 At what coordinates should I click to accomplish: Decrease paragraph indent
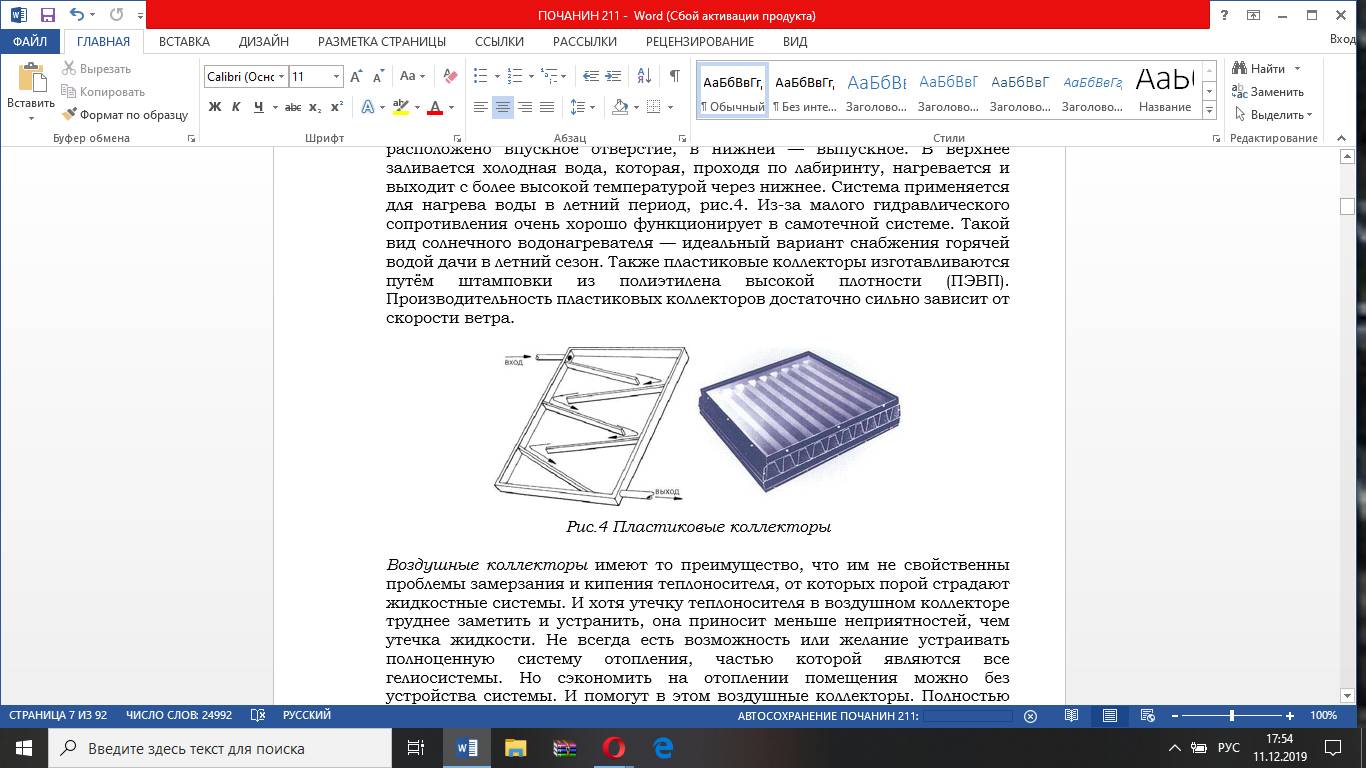pos(591,76)
